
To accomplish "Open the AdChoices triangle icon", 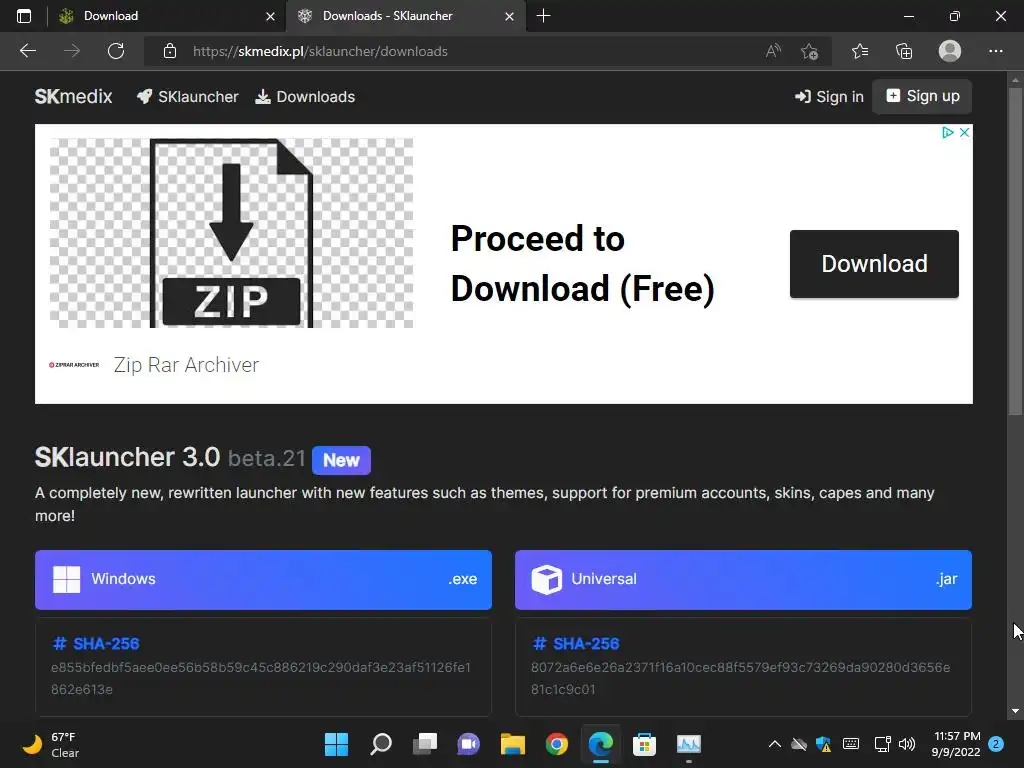I will point(948,133).
